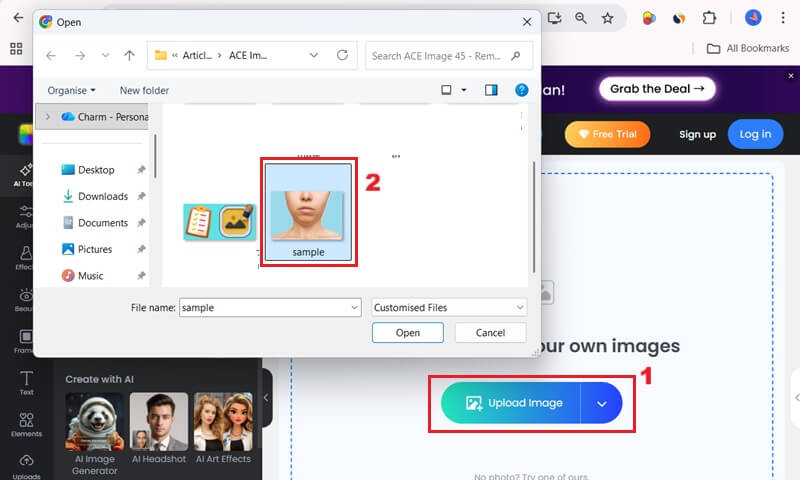Click the dark circular extension icon
The image size is (800, 480).
679,19
